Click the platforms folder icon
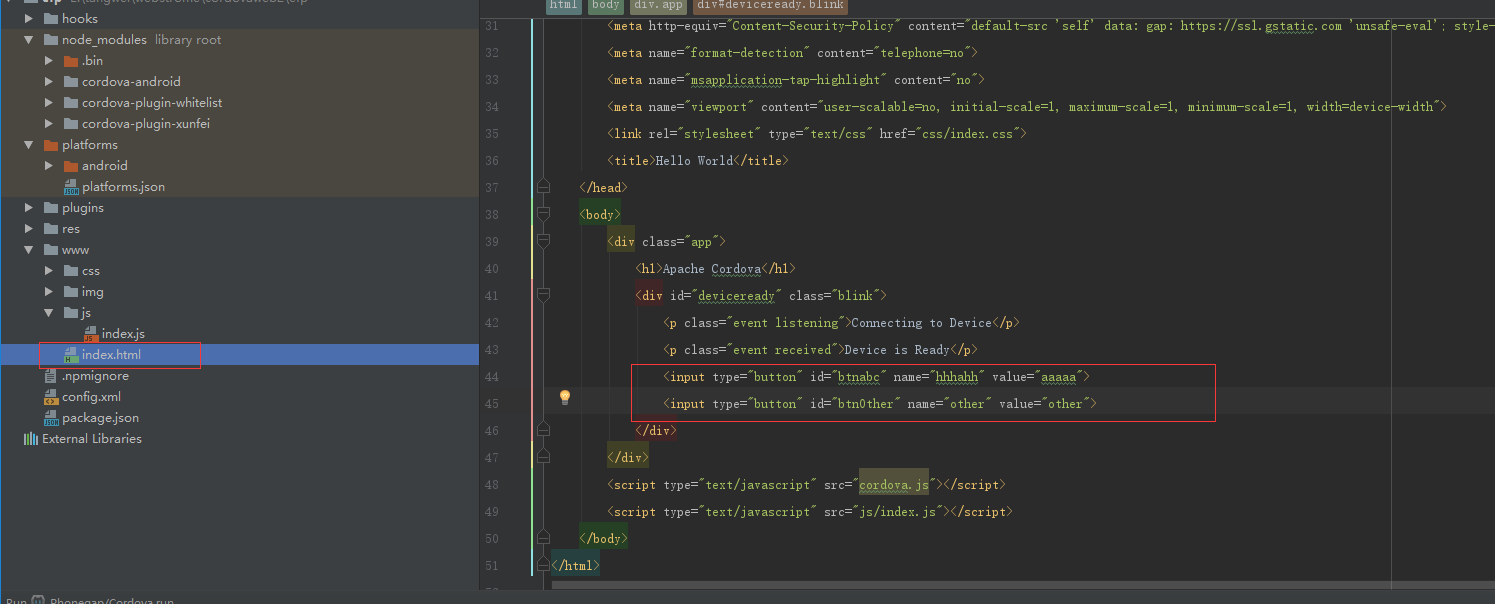The width and height of the screenshot is (1495, 604). (x=51, y=144)
